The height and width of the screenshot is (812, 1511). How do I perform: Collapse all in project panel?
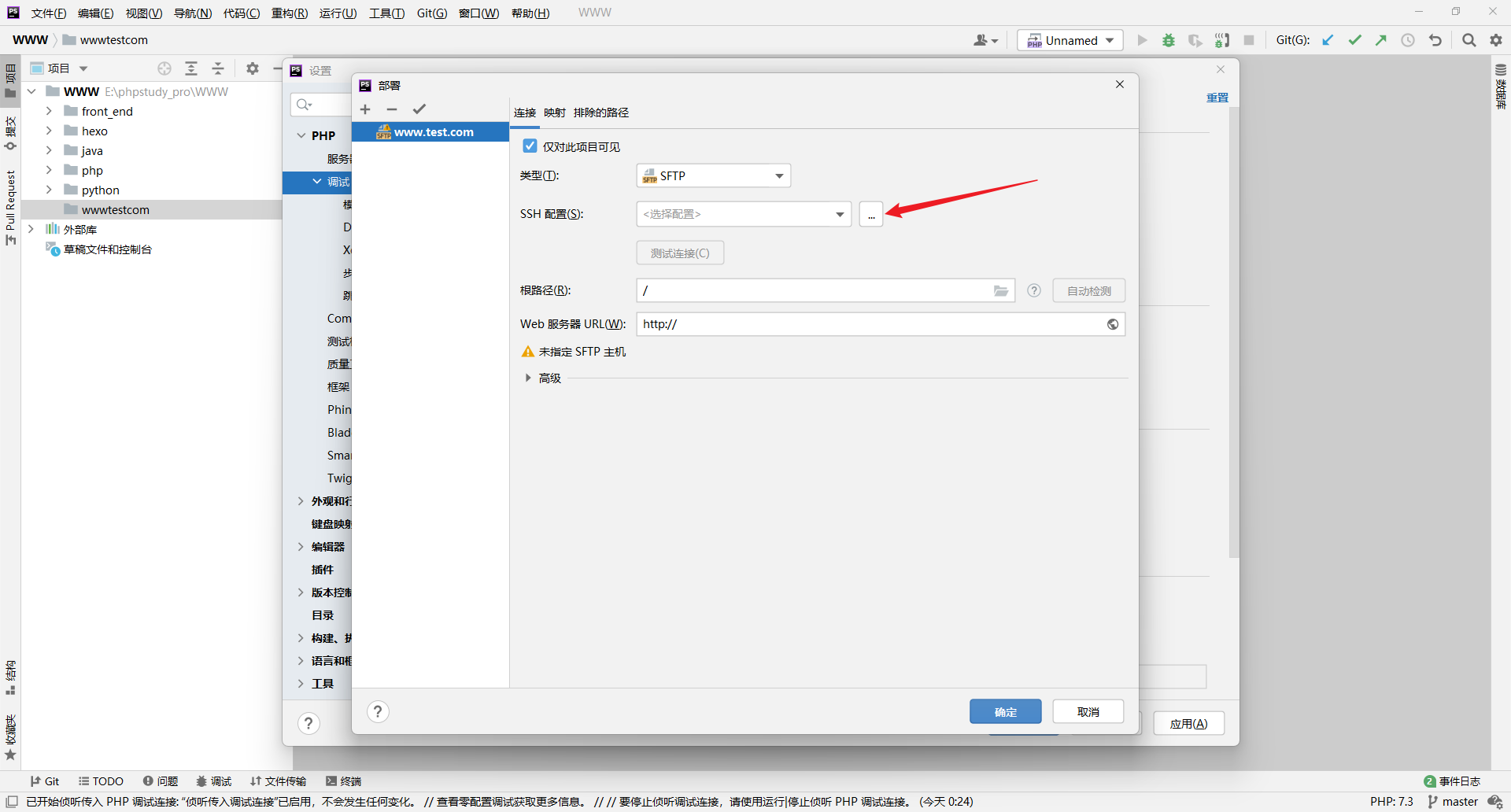[x=218, y=68]
